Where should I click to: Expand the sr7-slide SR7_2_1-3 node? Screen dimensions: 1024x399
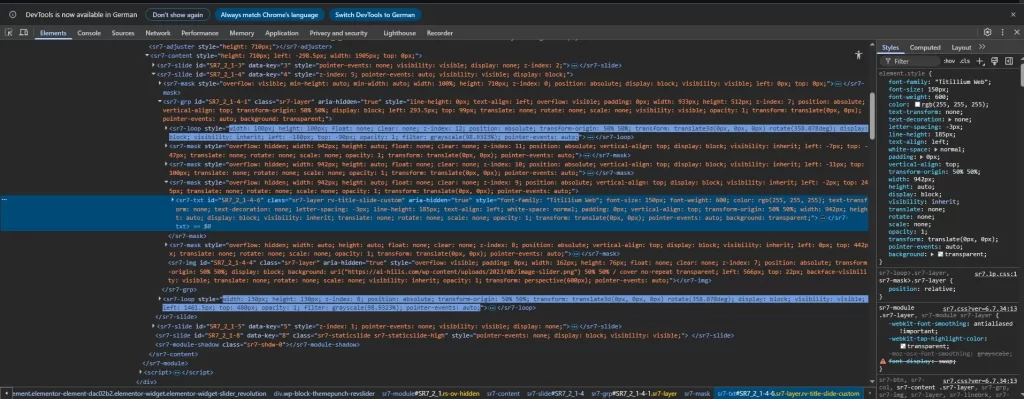(153, 65)
